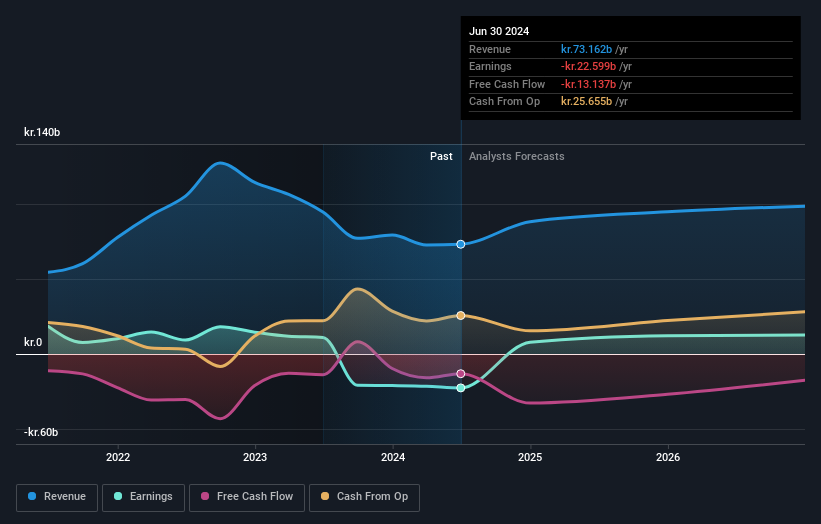The height and width of the screenshot is (524, 821).
Task: Click the orange Cash From Op legend dot
Action: coord(325,496)
